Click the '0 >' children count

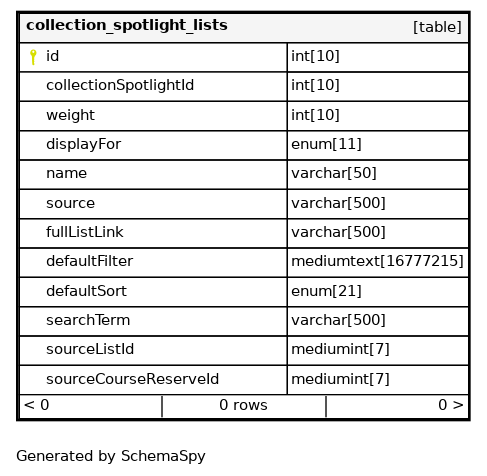(451, 405)
